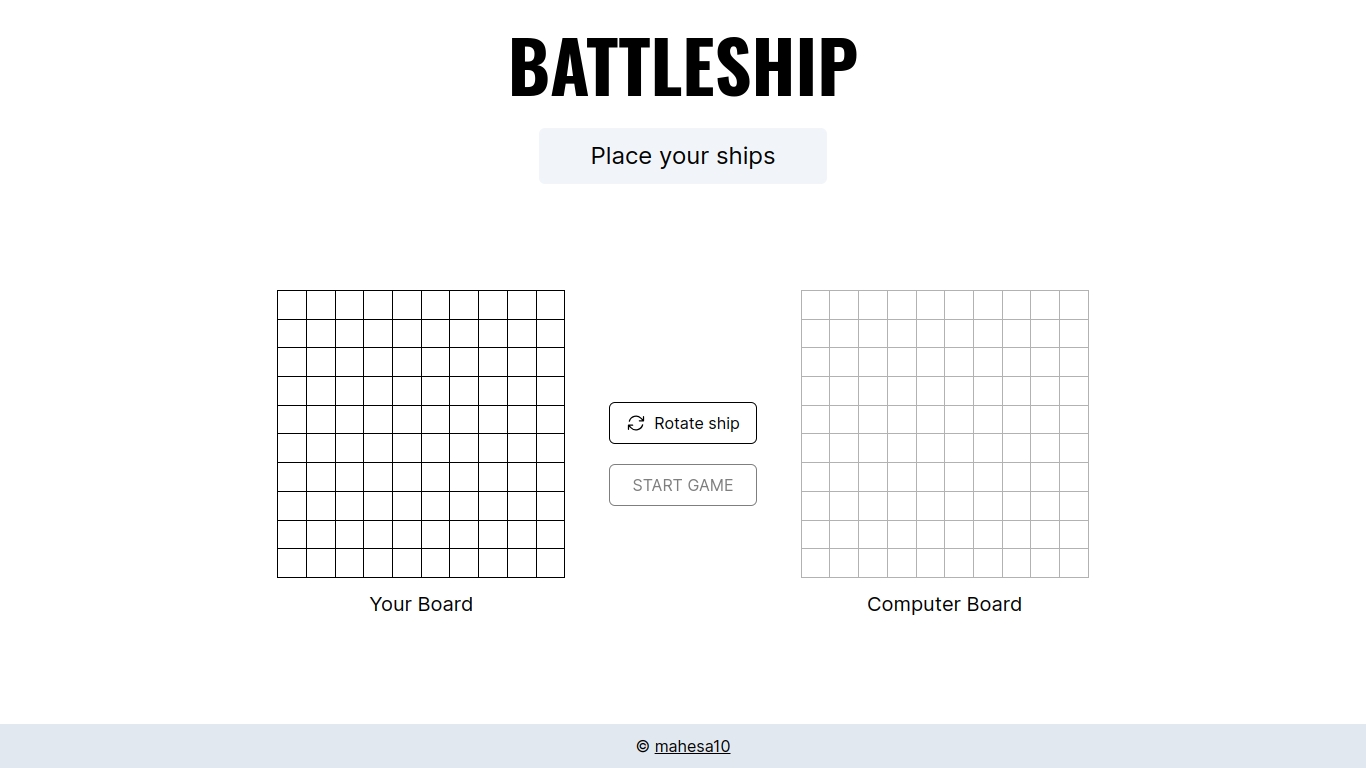Click the top-right cell of Your Board
This screenshot has width=1366, height=768.
tap(551, 304)
